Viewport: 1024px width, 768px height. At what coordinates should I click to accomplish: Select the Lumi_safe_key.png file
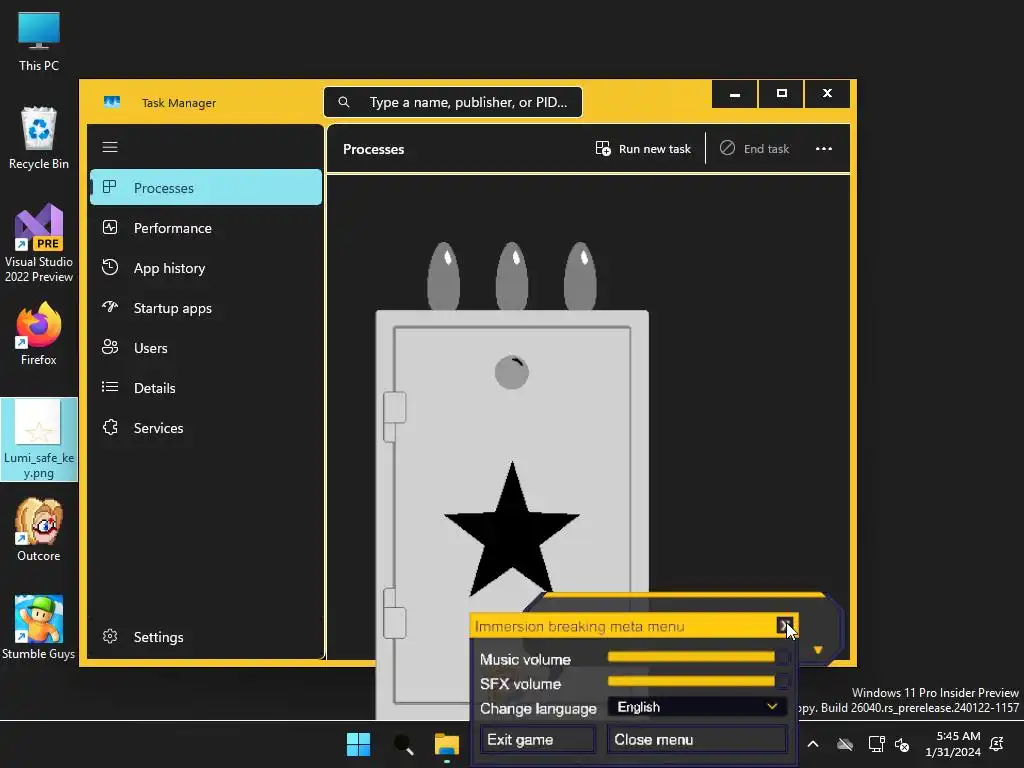[39, 439]
